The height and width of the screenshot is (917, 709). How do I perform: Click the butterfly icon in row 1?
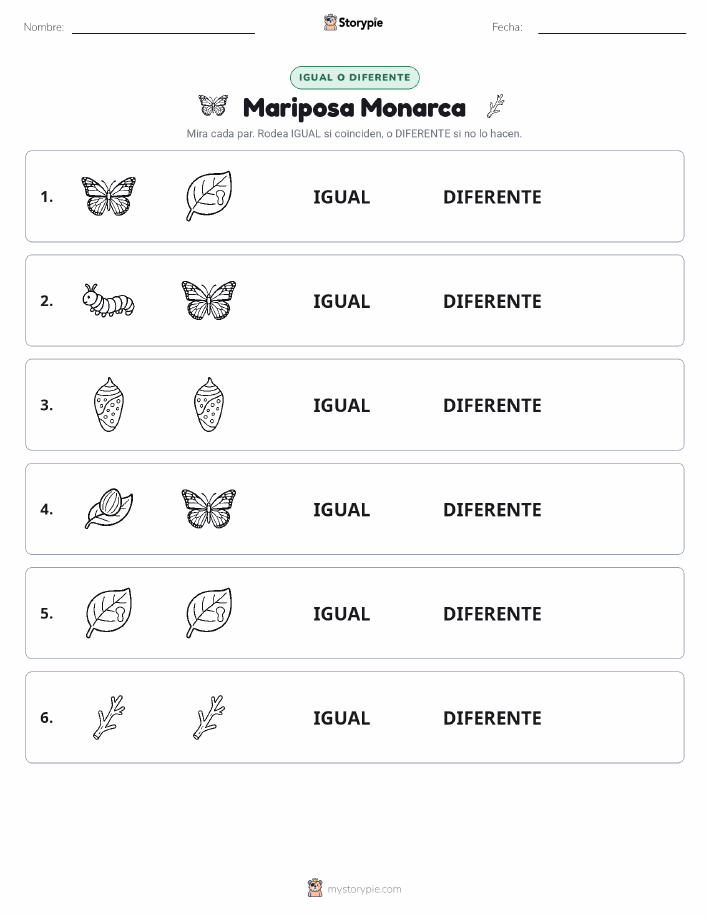pos(108,196)
